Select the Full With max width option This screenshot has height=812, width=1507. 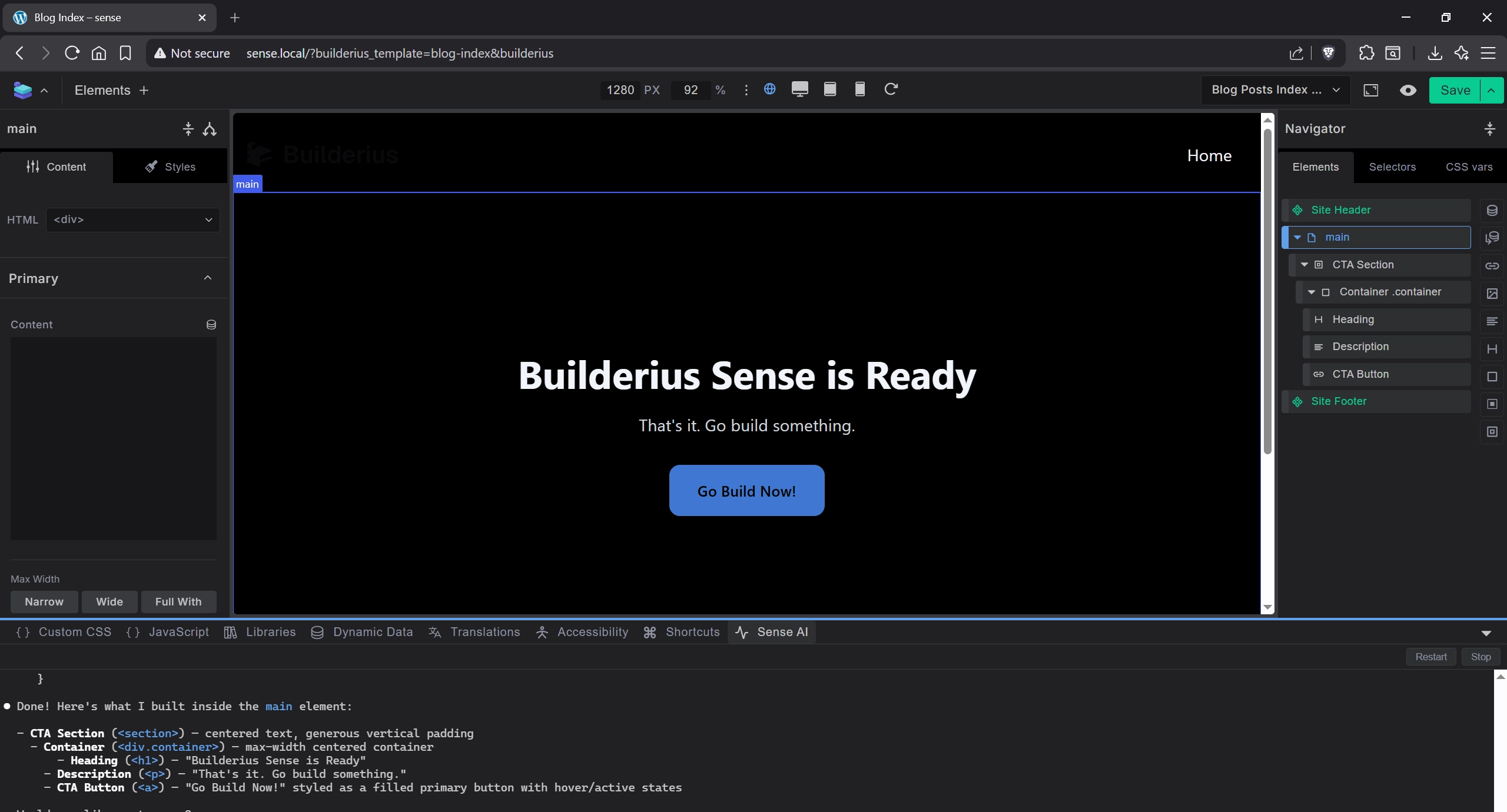coord(178,601)
